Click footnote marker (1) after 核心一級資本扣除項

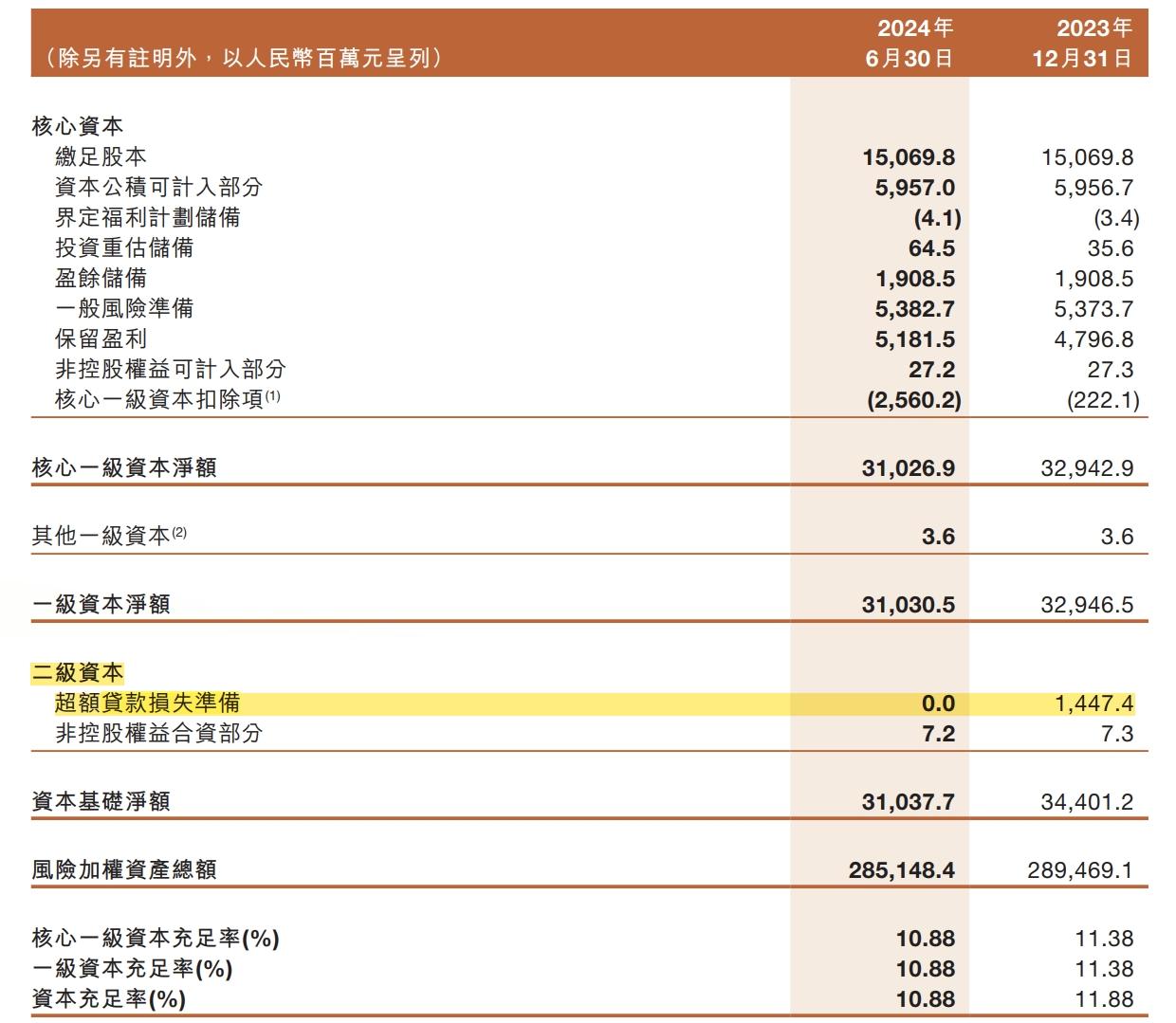click(273, 396)
